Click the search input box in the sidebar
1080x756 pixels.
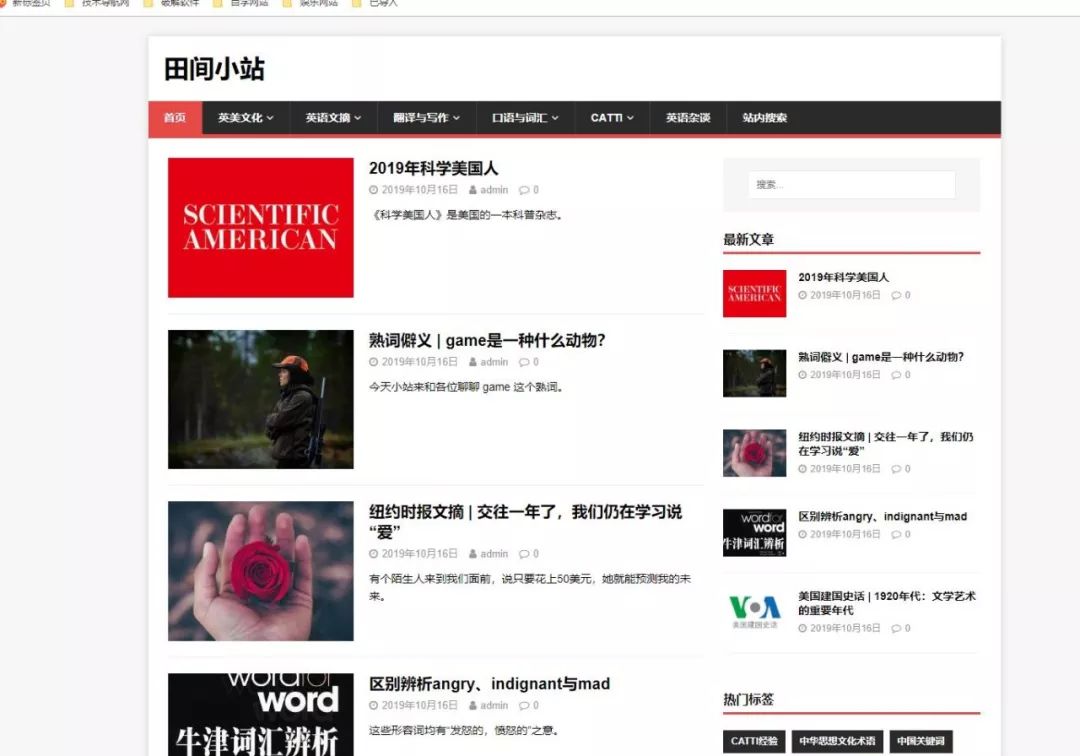click(851, 185)
